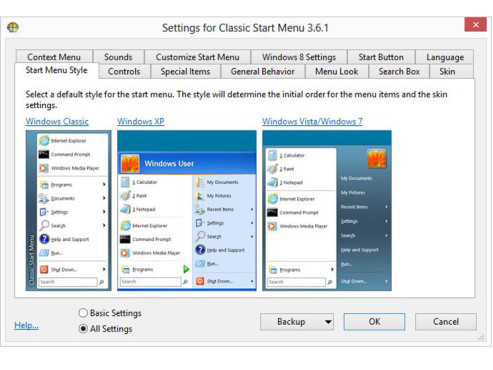This screenshot has width=493, height=370.
Task: Select the Windows Classic menu preview image
Action: pyautogui.click(x=68, y=211)
